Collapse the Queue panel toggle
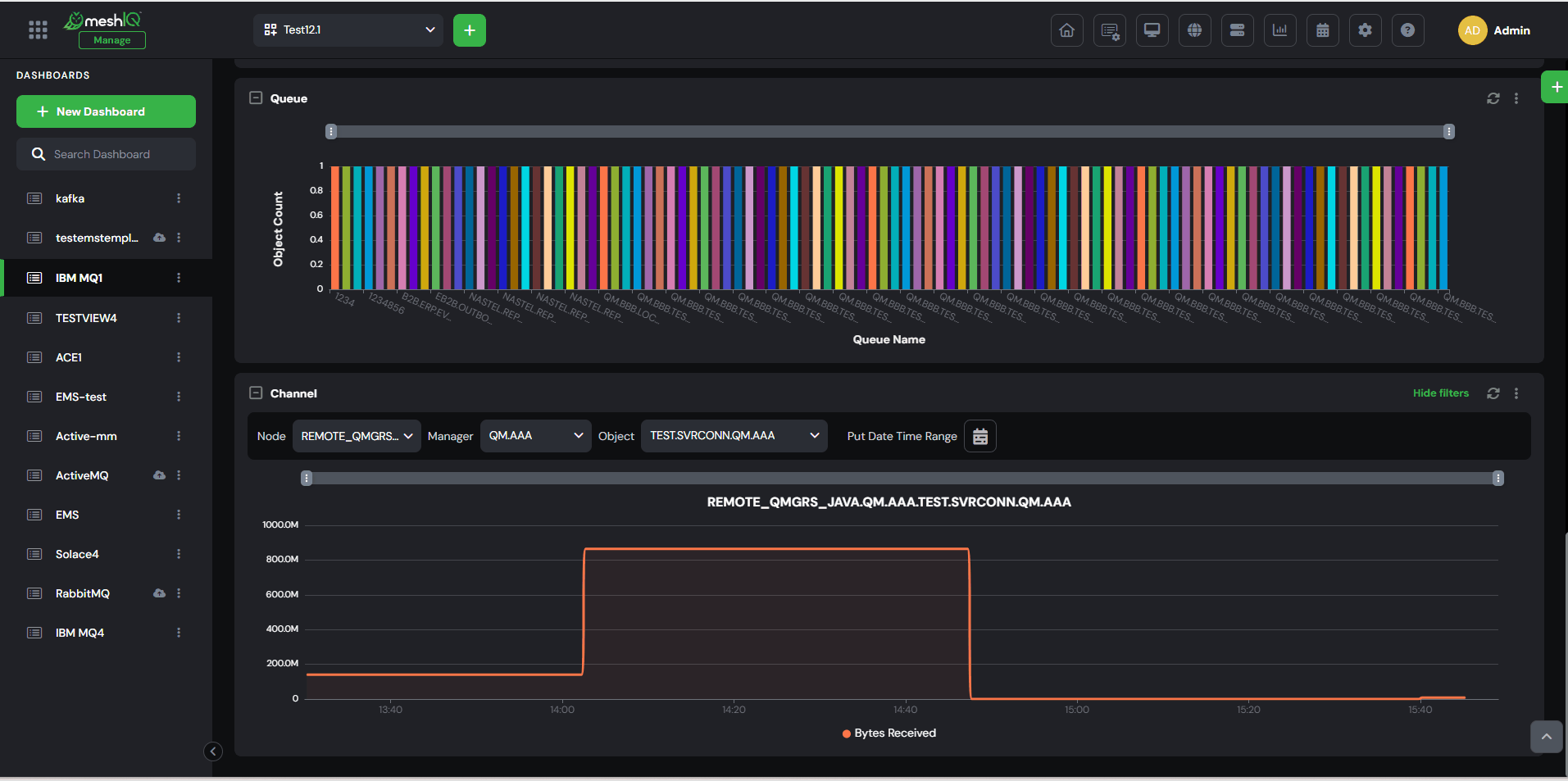1568x781 pixels. pos(256,98)
